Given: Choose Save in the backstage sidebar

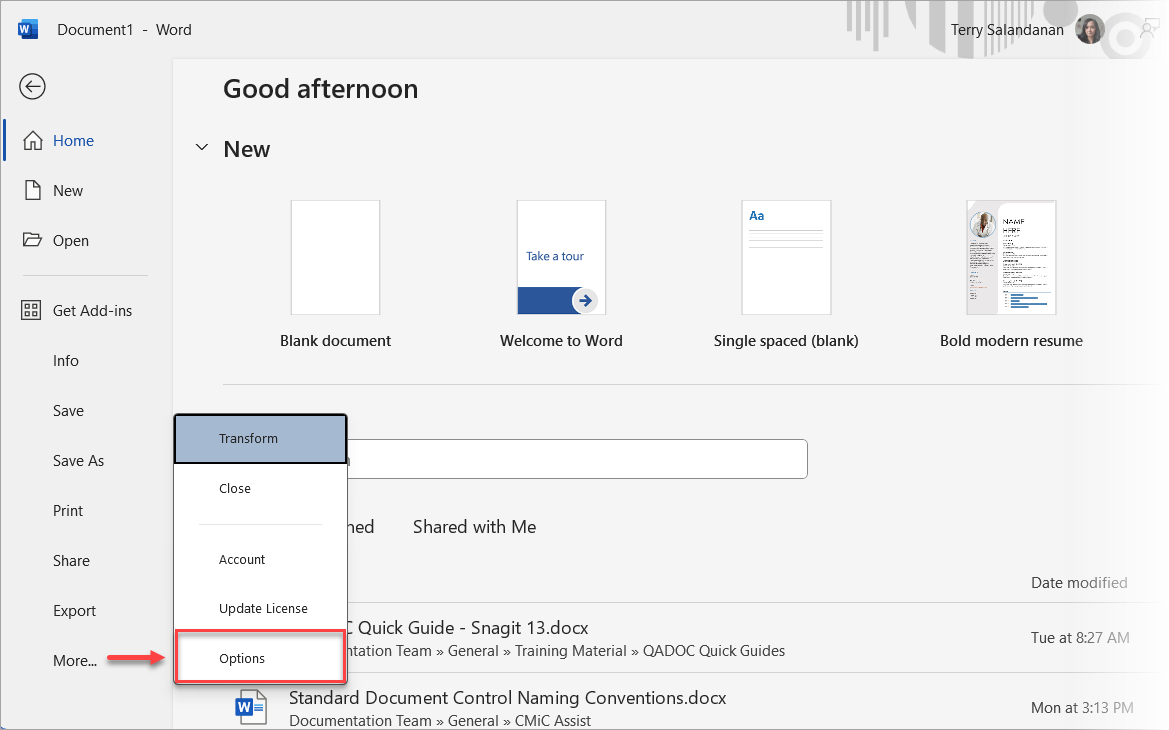Looking at the screenshot, I should pos(69,411).
